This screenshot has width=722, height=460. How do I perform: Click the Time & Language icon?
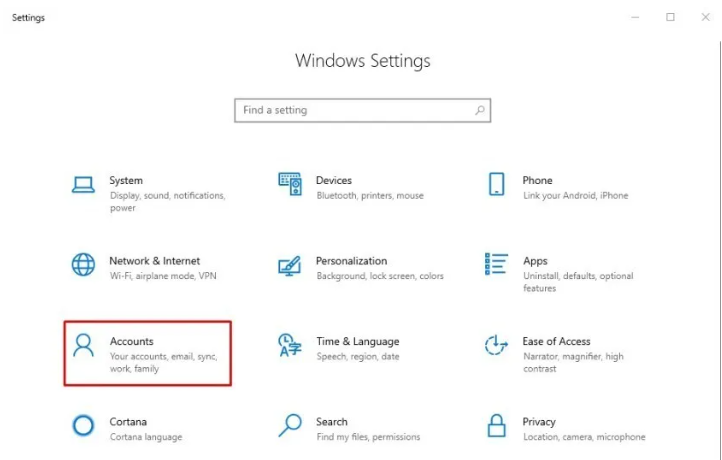[x=290, y=345]
